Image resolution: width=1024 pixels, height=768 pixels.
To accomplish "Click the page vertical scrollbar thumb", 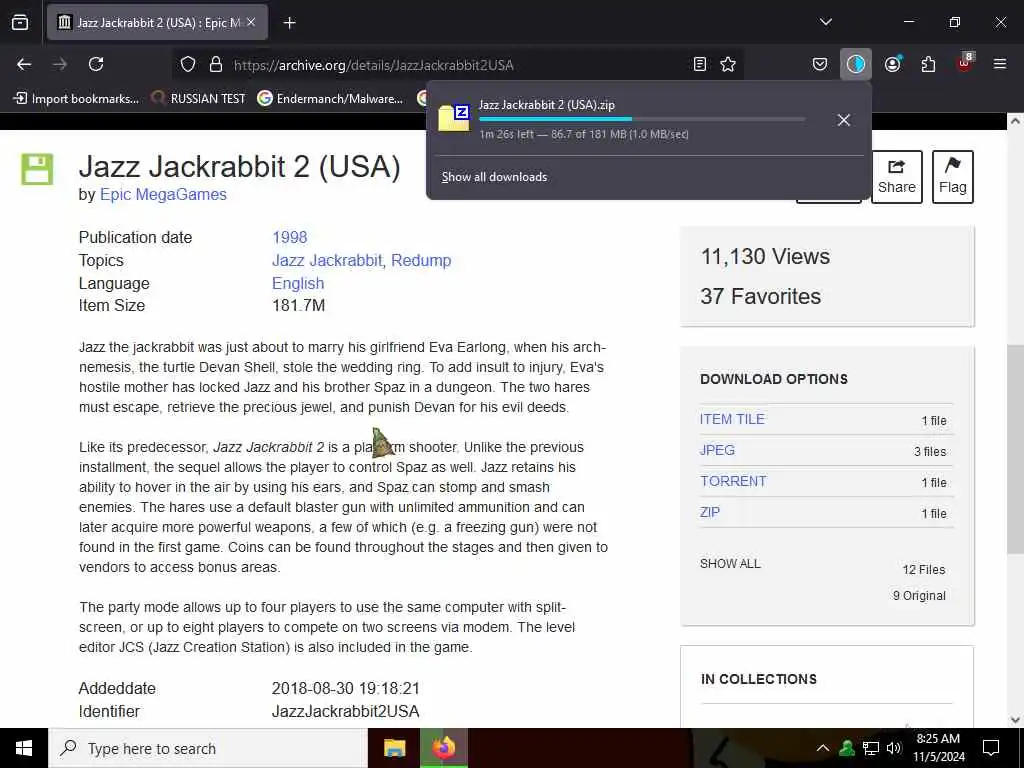I will (x=1015, y=449).
